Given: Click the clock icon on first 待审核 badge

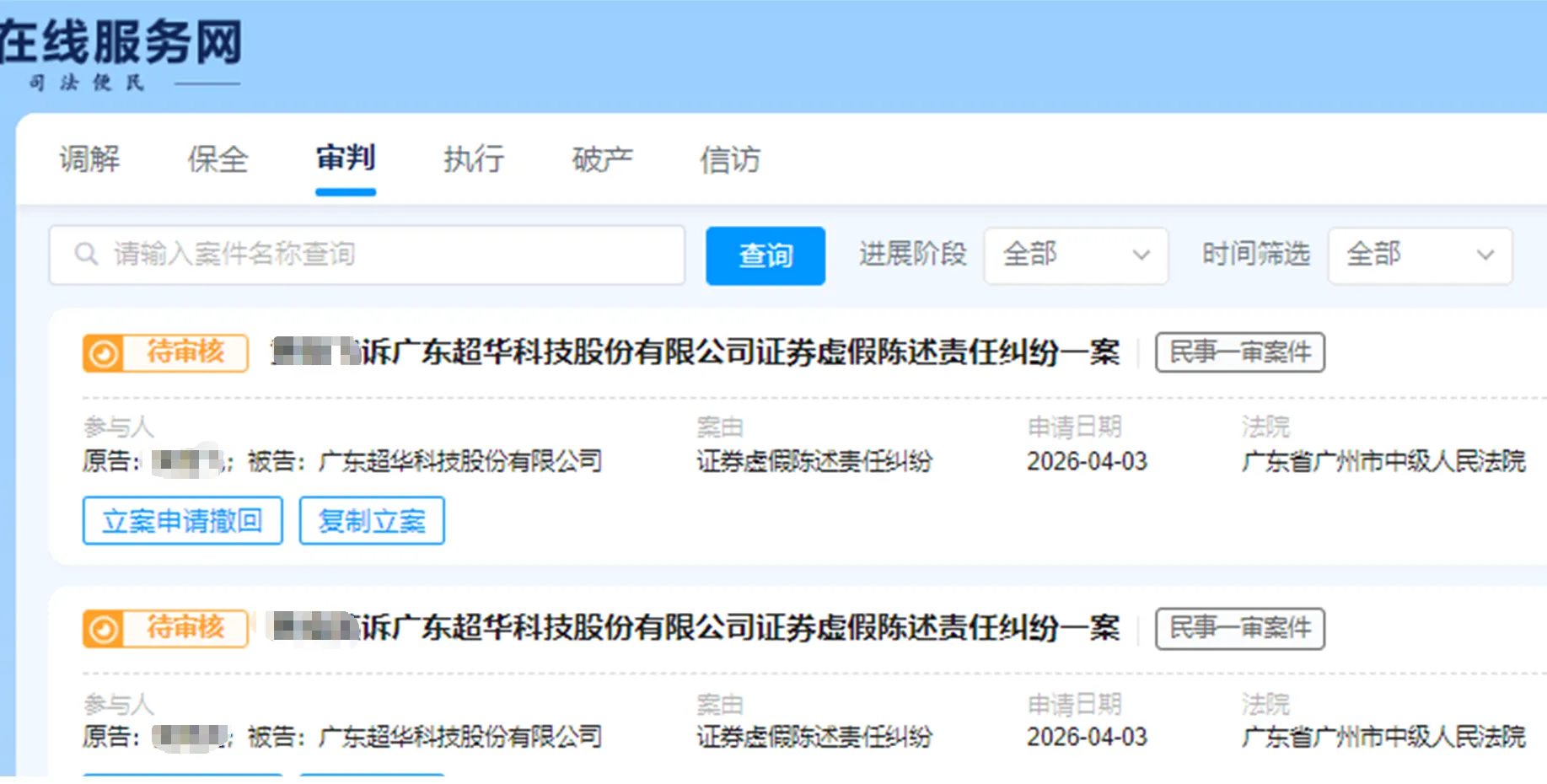Looking at the screenshot, I should point(105,352).
